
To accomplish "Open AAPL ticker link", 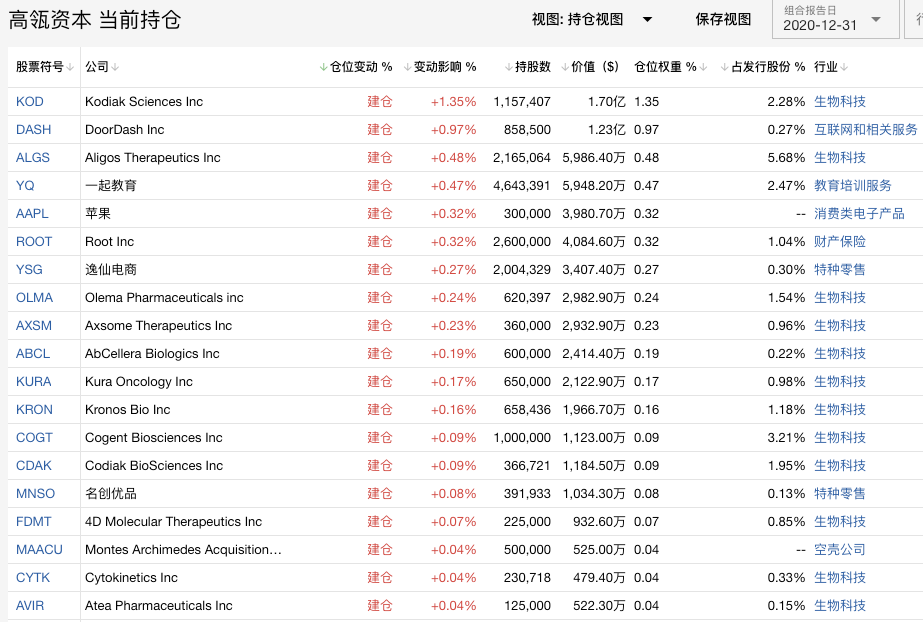I will (32, 214).
